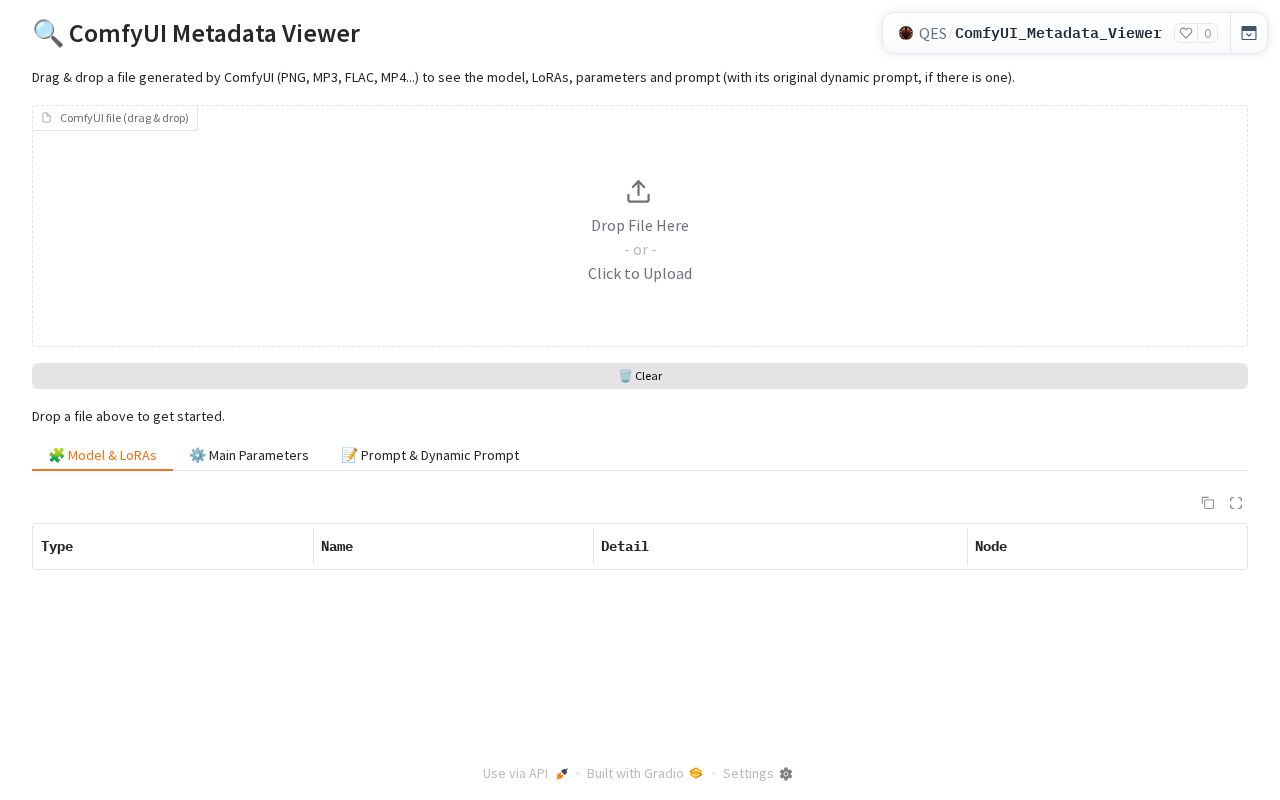1280x800 pixels.
Task: Open the QES author link
Action: coord(933,33)
